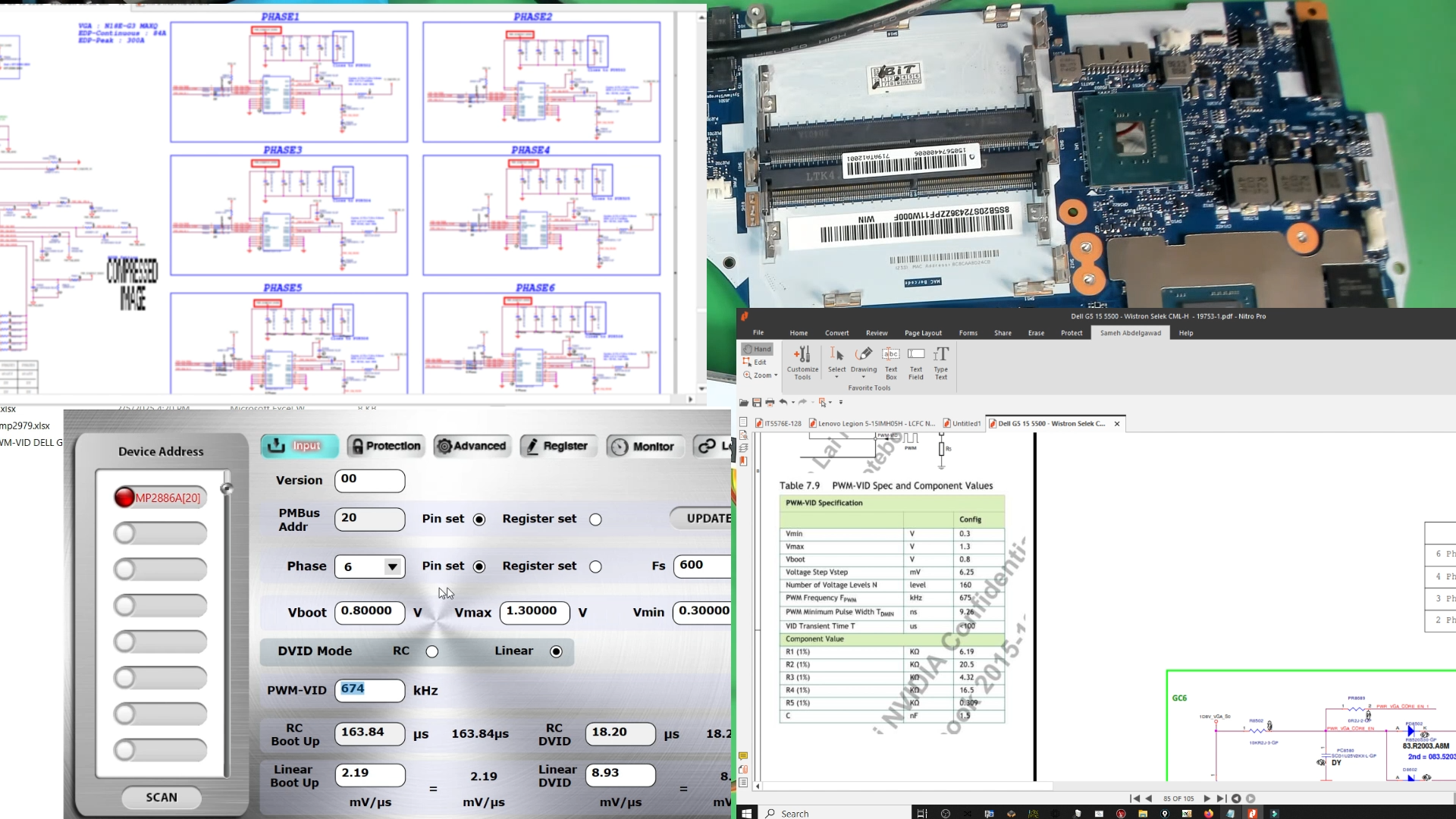This screenshot has width=1456, height=819.
Task: Click the Nitro horizontal scrollbar thumb
Action: [x=907, y=786]
